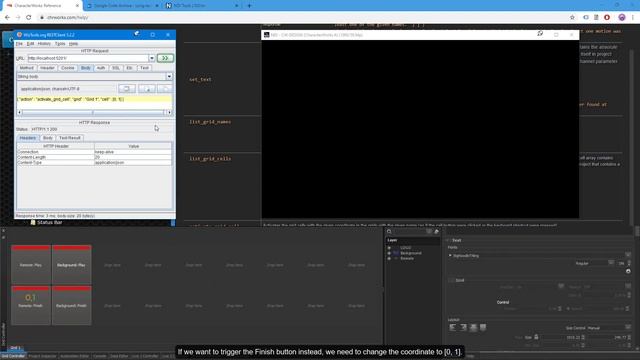Switch to the Console bottom tab
This screenshot has width=640, height=360.
[100, 356]
